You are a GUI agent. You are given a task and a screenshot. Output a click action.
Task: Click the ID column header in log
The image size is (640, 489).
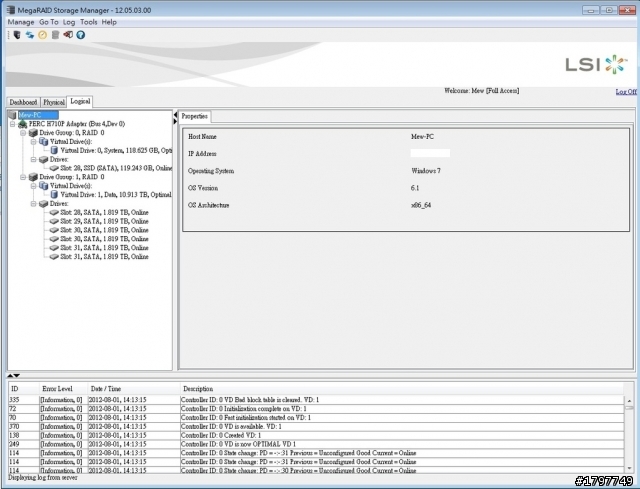tap(24, 389)
